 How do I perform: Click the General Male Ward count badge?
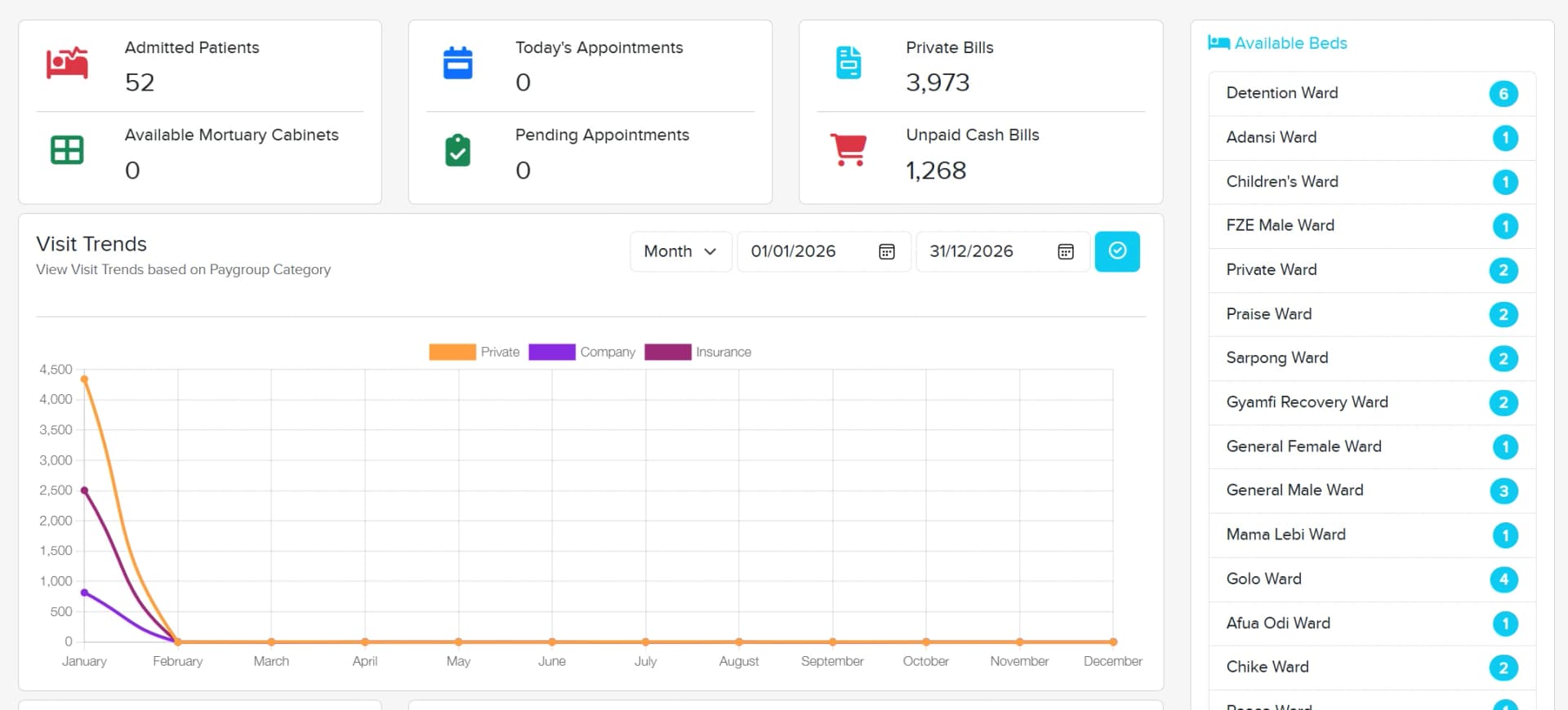pos(1503,491)
